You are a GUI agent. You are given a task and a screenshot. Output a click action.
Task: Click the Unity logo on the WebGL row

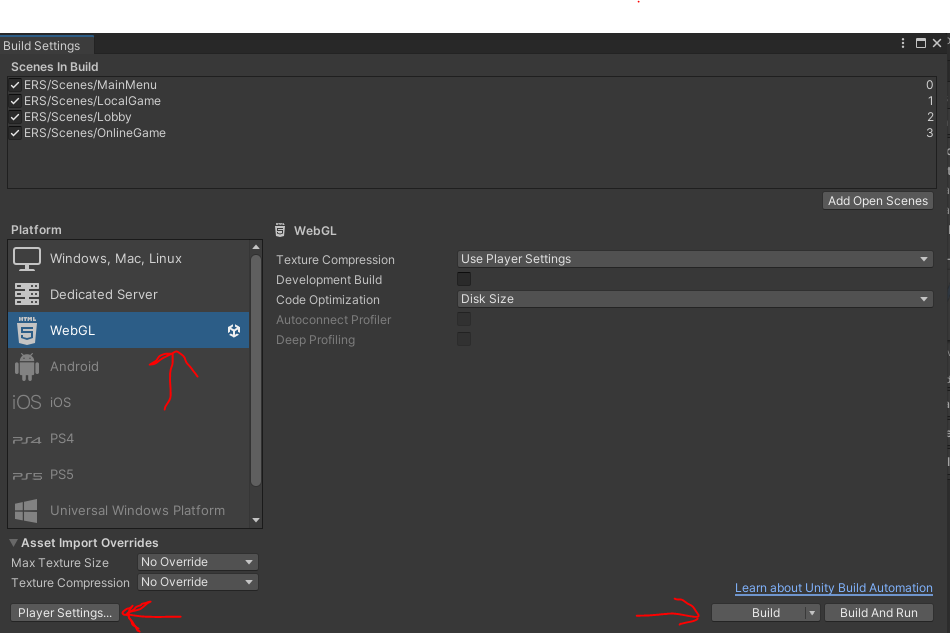point(234,330)
